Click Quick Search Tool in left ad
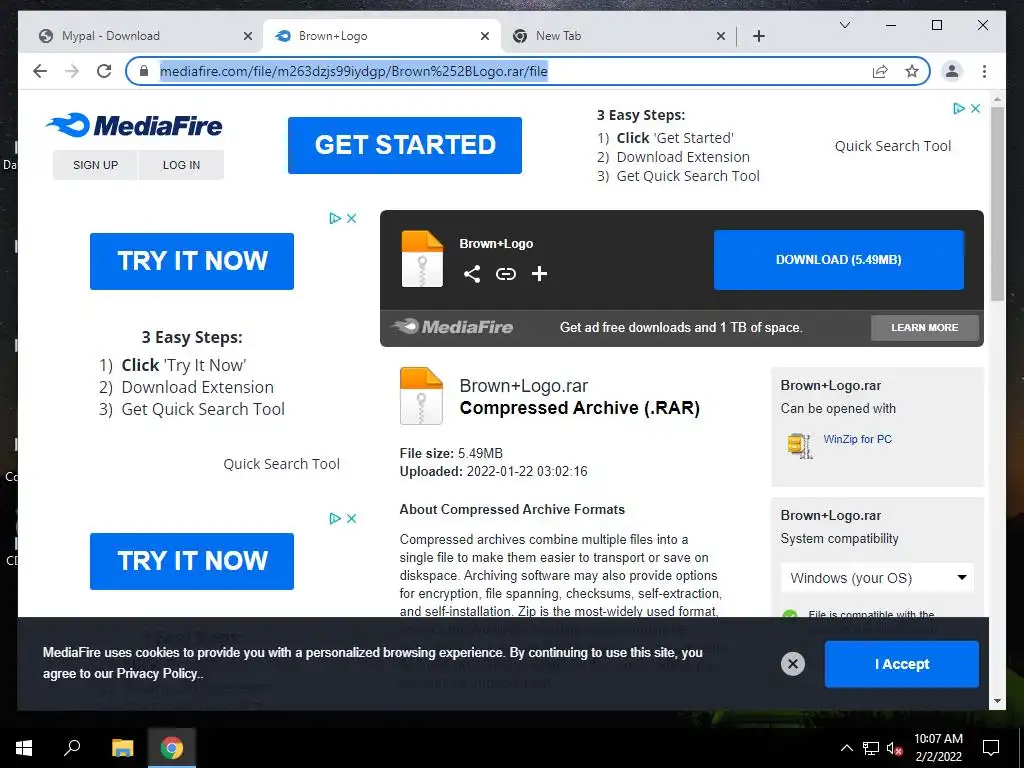This screenshot has height=768, width=1024. coord(281,464)
